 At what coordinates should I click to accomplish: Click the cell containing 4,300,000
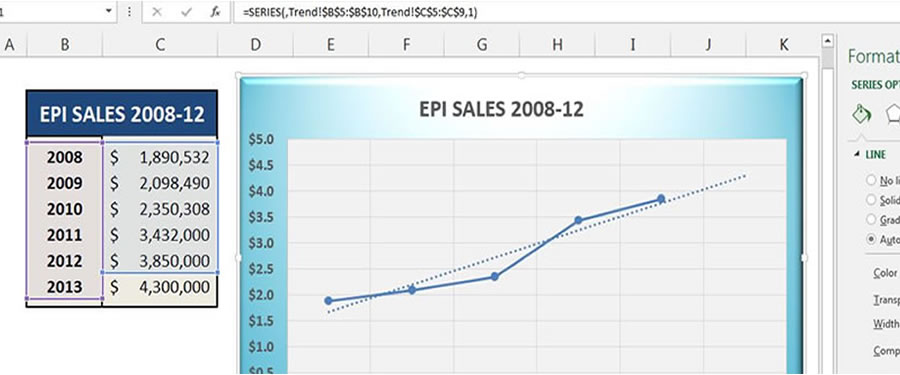coord(160,287)
